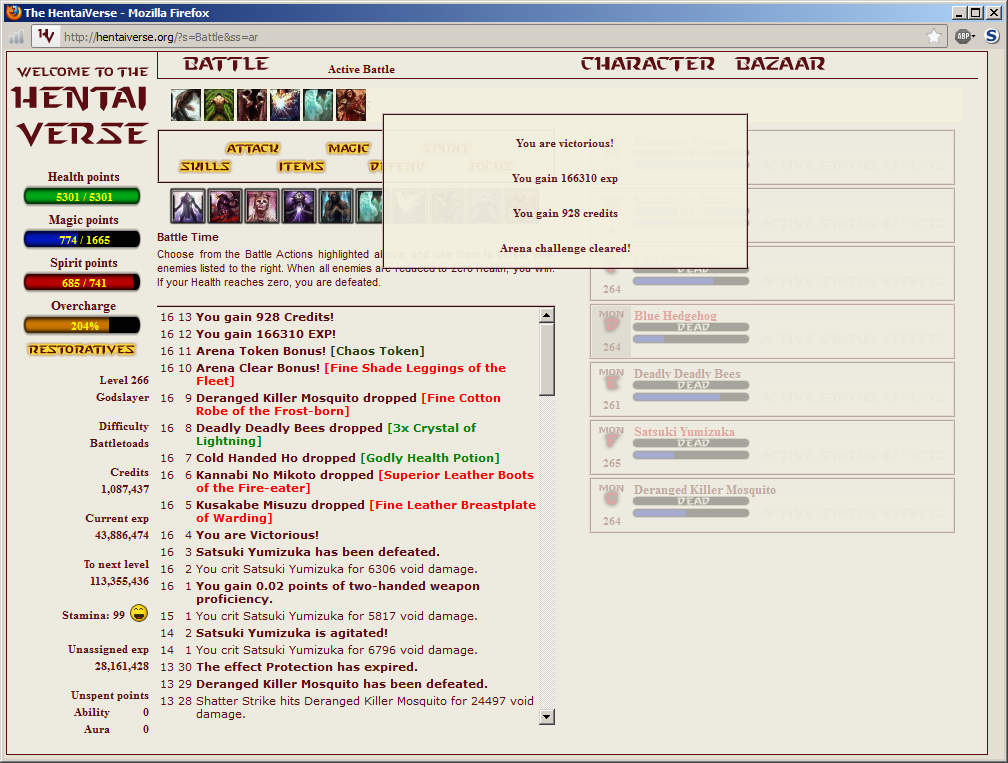Click the green leafy figure status effect icon
This screenshot has height=763, width=1008.
tap(219, 105)
